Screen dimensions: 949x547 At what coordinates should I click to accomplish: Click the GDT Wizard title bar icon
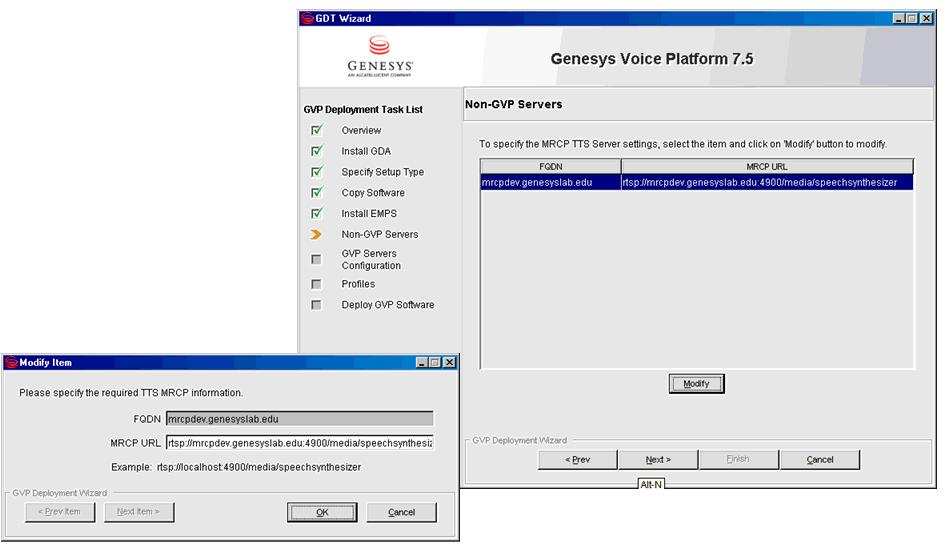coord(307,18)
